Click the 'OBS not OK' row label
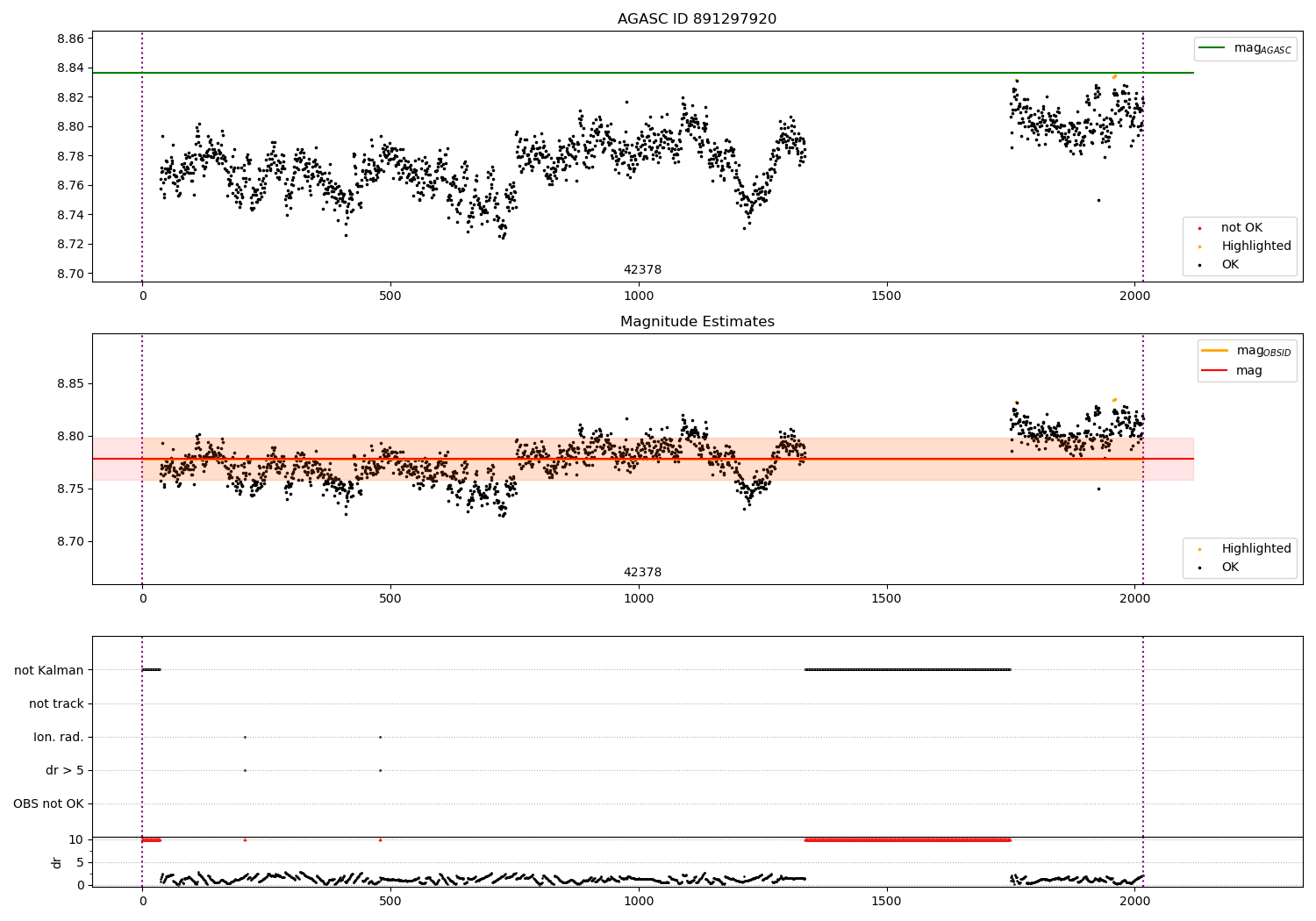Screen dimensions: 1316x921 (48, 803)
